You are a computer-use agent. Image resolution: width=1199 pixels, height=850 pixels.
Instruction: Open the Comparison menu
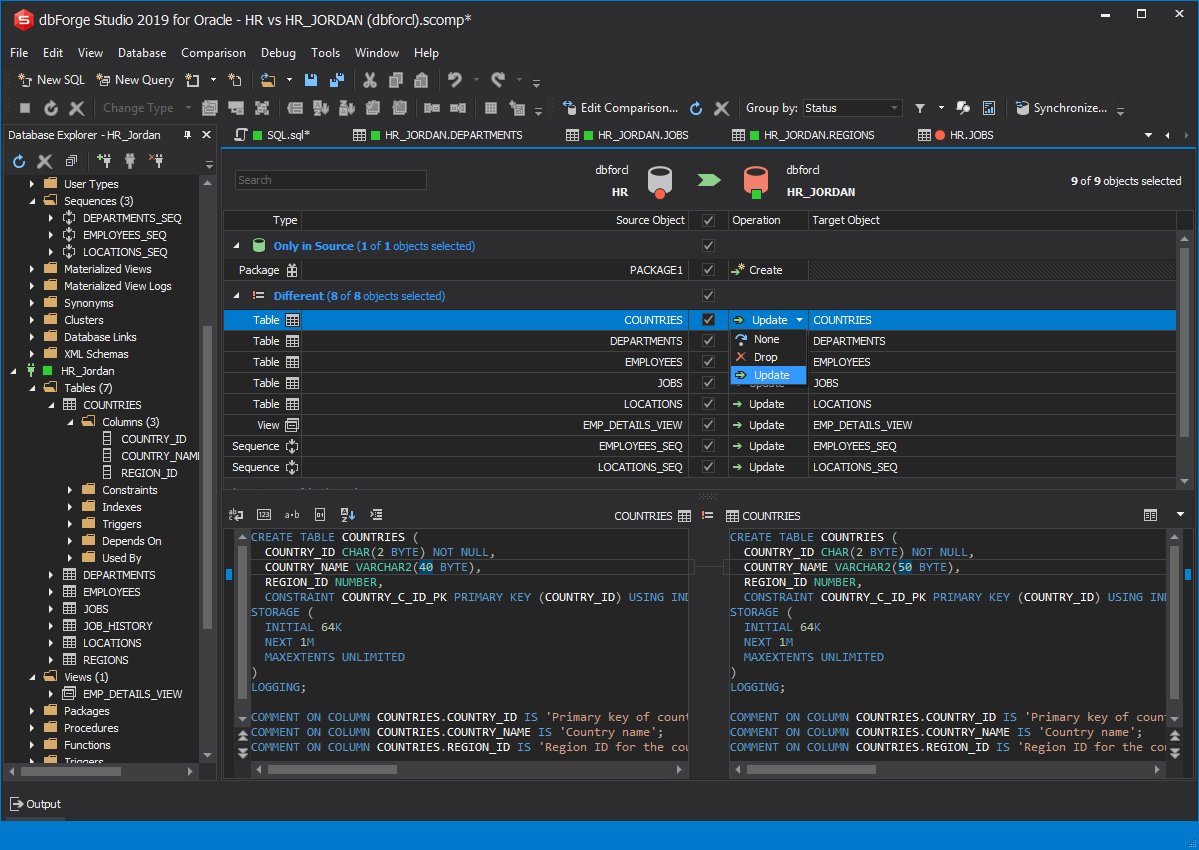point(213,53)
